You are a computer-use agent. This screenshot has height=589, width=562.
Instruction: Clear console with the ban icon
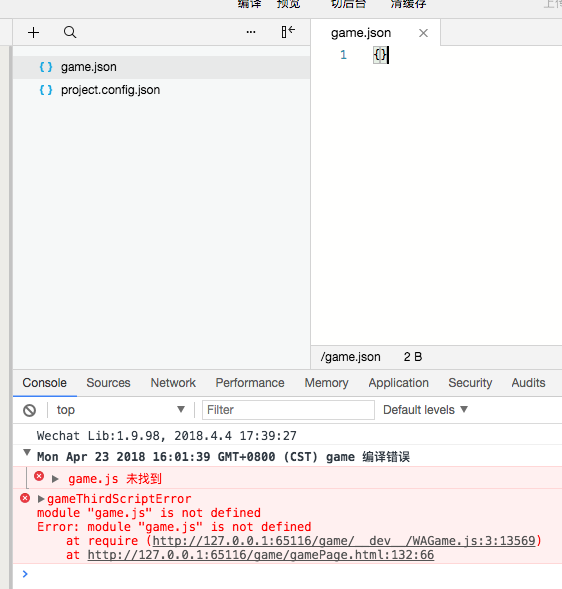(30, 410)
